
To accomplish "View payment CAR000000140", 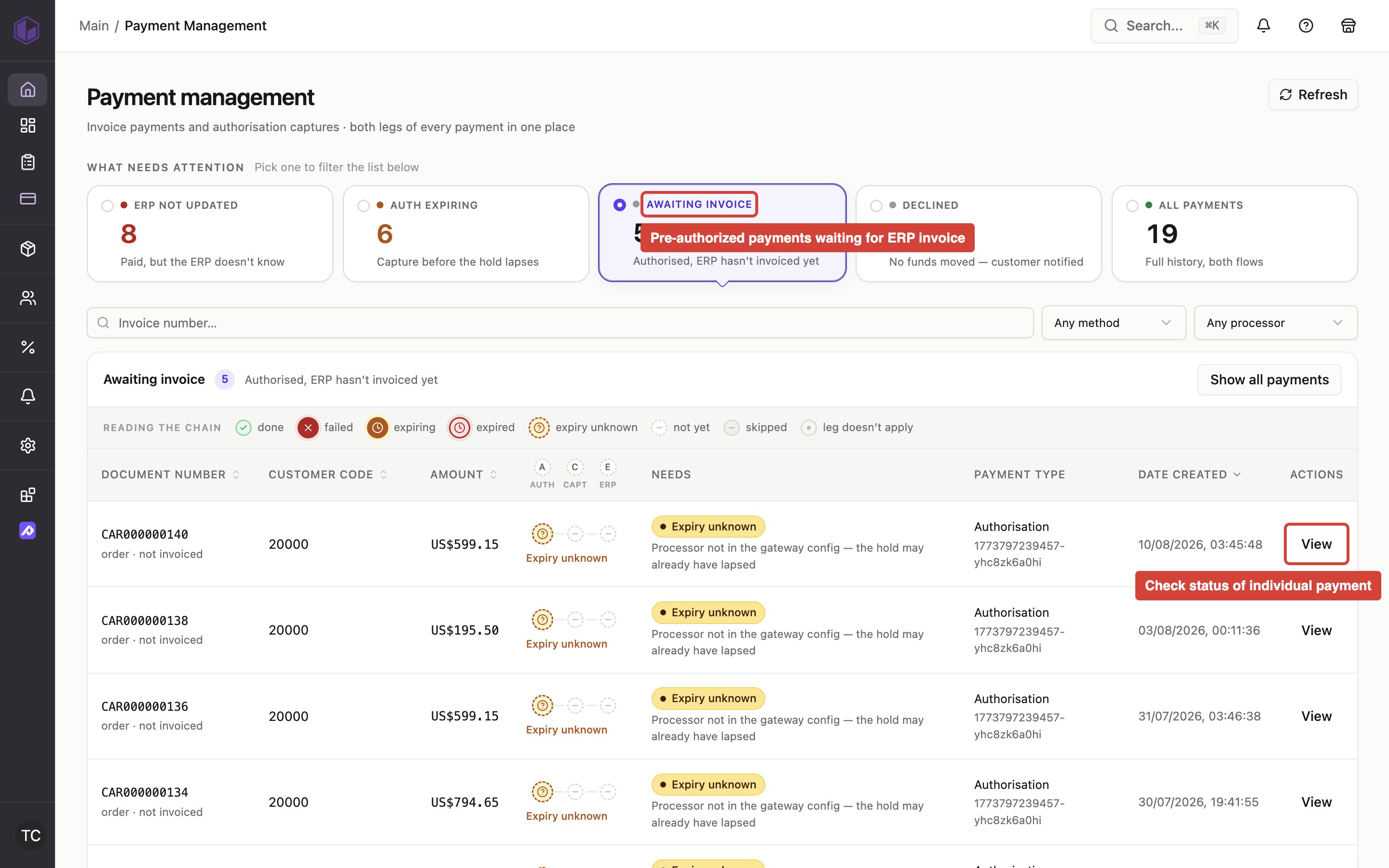I will (1316, 544).
